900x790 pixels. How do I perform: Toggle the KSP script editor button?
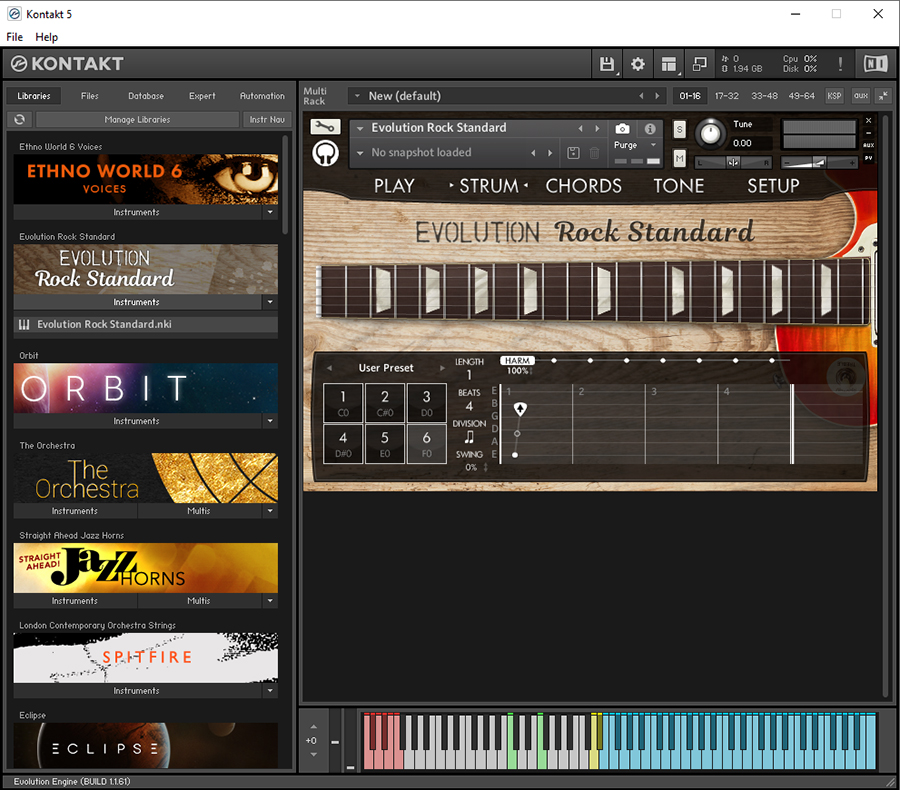click(834, 96)
